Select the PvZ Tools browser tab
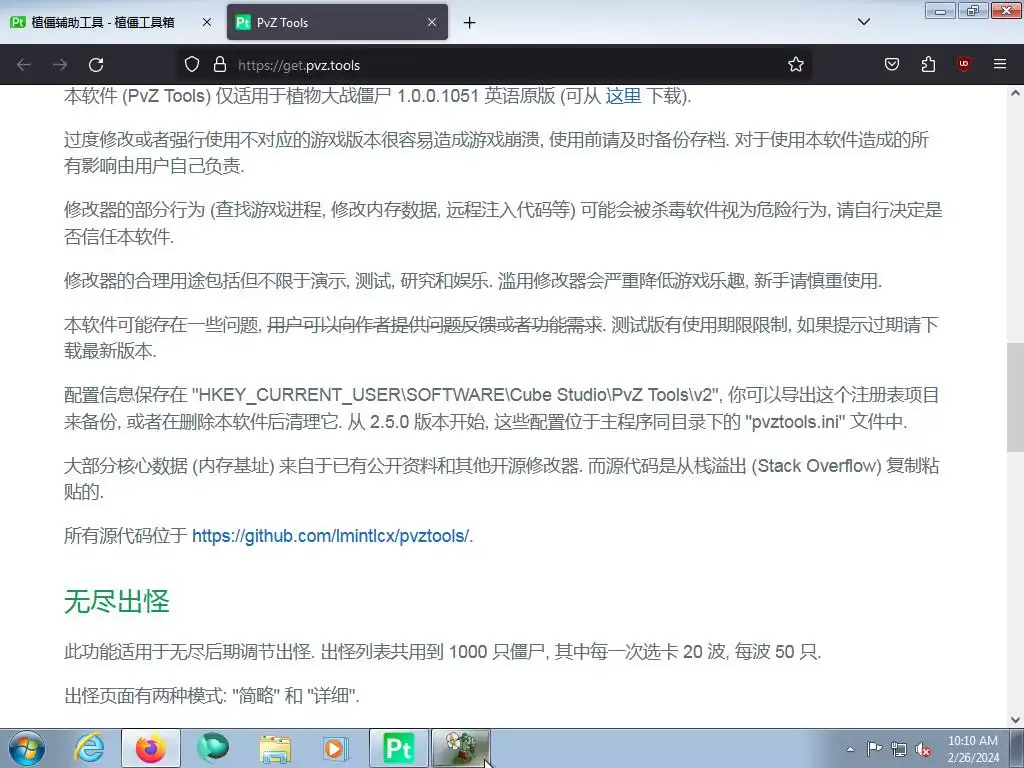 click(x=337, y=22)
